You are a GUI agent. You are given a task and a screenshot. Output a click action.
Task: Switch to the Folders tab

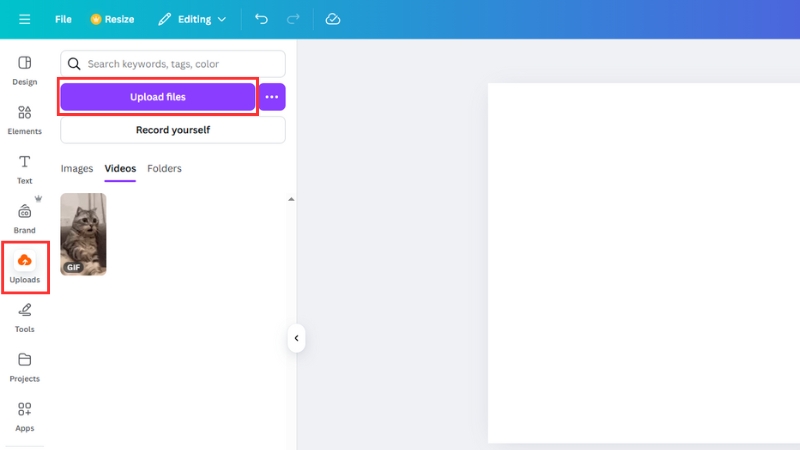click(x=164, y=169)
